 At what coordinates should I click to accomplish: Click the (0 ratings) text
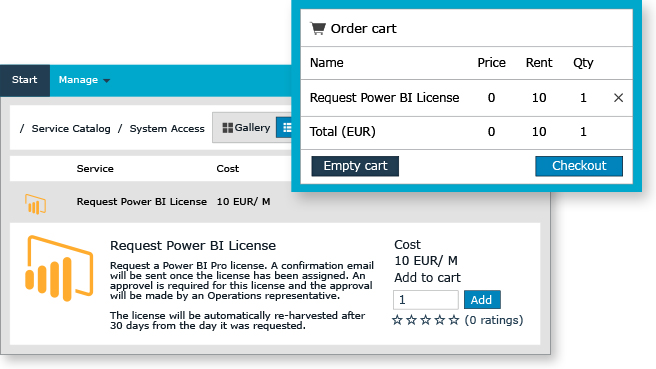pyautogui.click(x=494, y=320)
